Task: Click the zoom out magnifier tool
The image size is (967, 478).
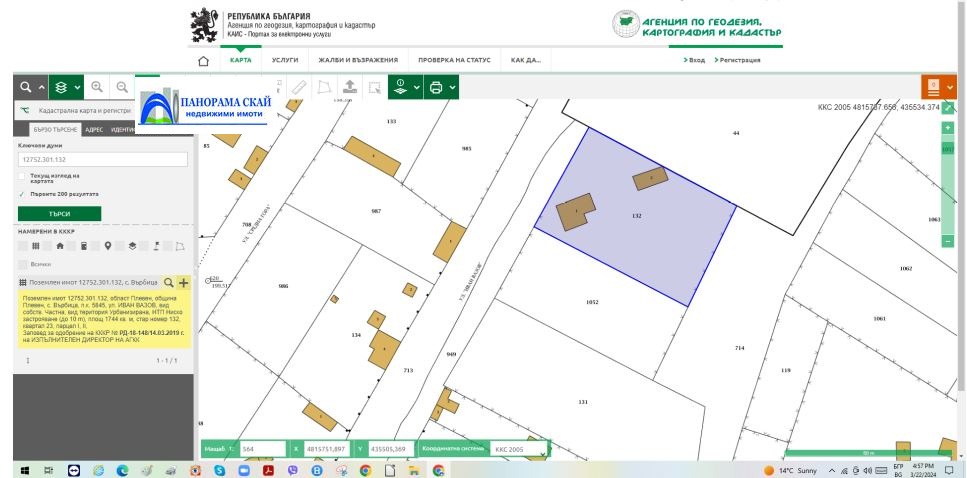Action: pos(123,88)
